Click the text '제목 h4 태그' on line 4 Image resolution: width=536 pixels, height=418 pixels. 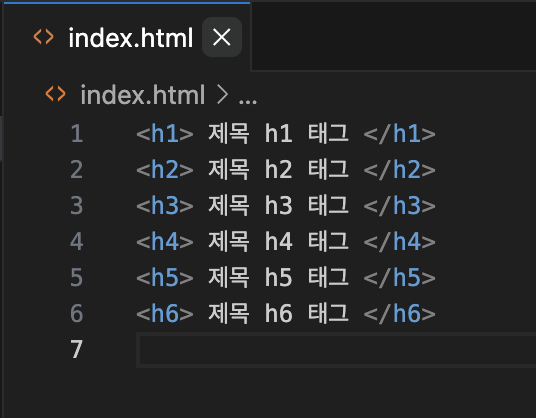pos(278,241)
